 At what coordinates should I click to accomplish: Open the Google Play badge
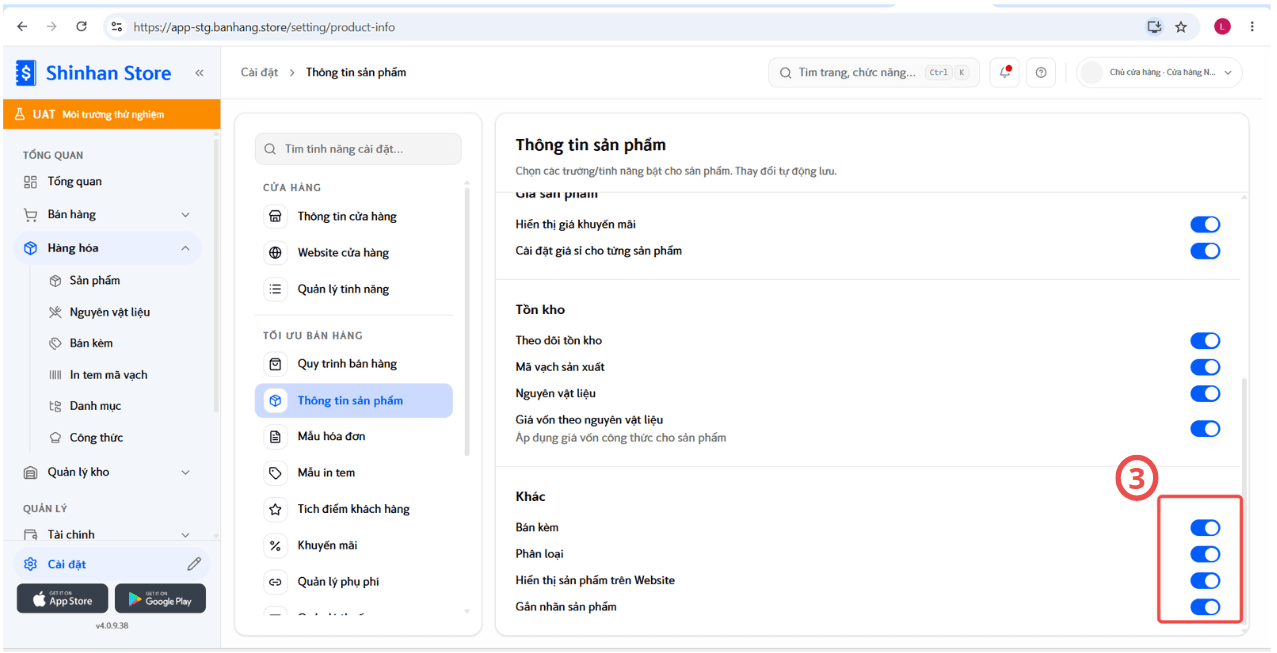(x=160, y=598)
